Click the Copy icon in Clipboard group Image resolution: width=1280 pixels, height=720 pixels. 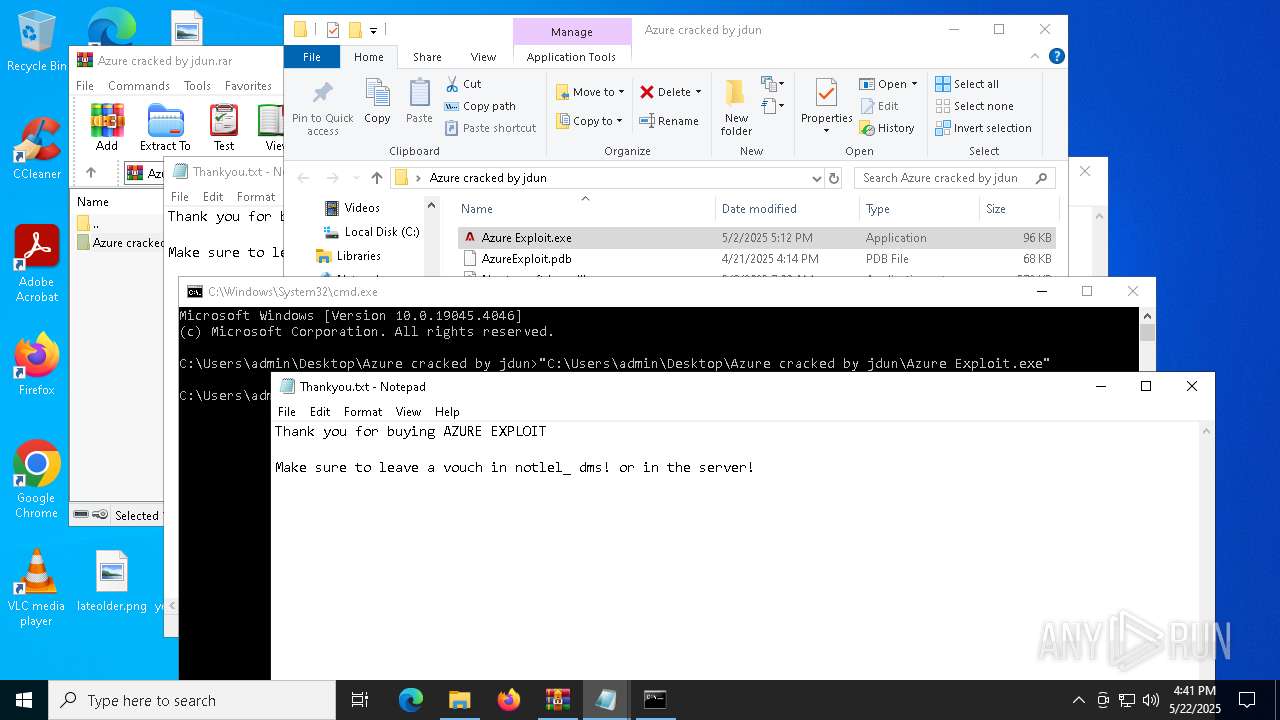pos(377,101)
